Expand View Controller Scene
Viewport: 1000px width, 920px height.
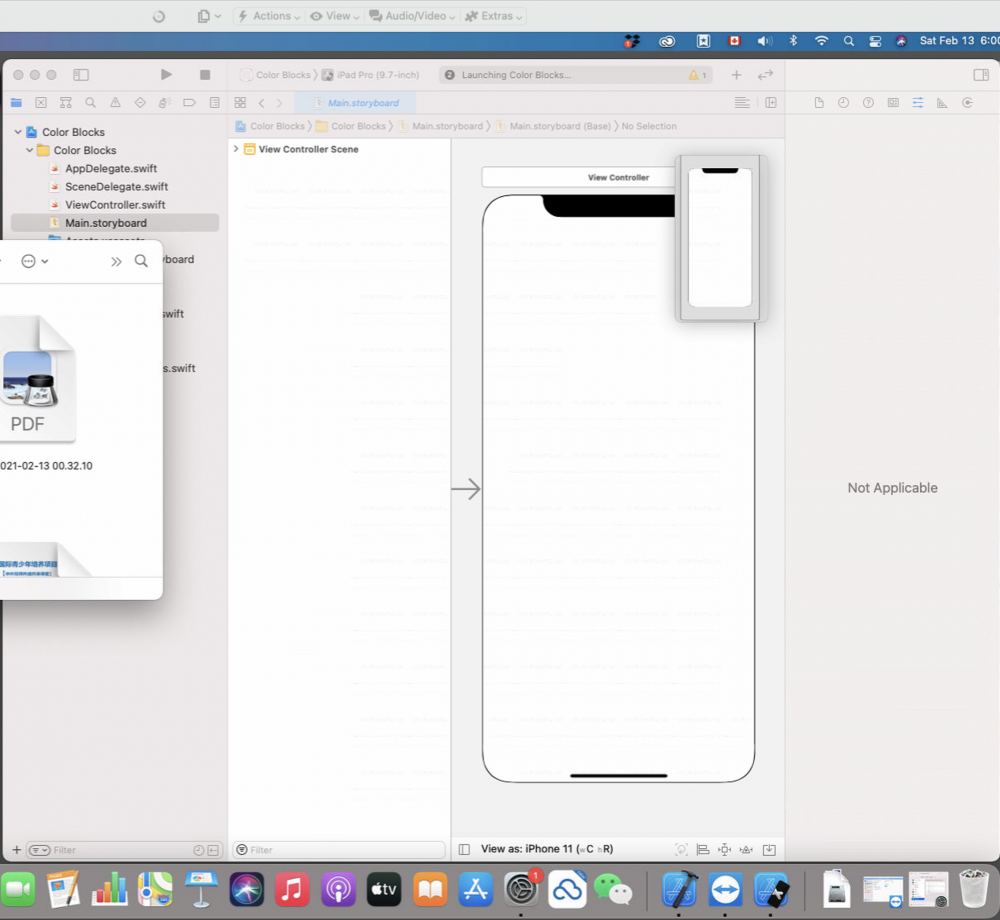click(x=236, y=149)
